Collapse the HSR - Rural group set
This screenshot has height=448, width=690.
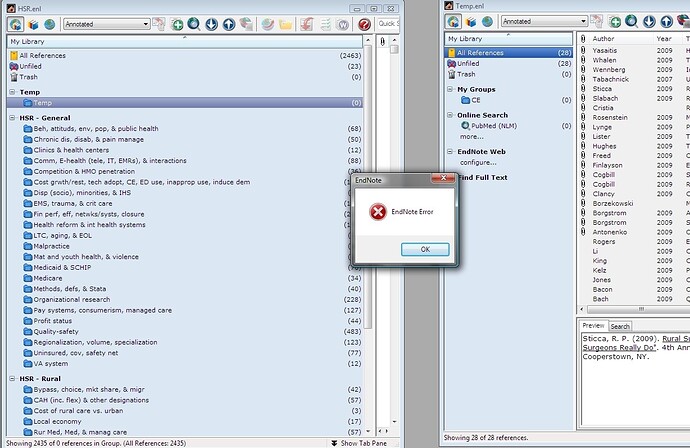[12, 378]
